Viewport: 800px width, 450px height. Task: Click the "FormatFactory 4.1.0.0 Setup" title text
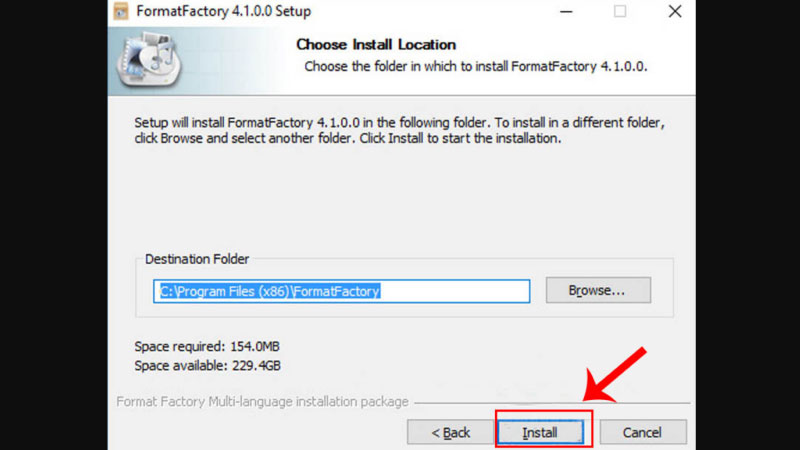tap(223, 11)
